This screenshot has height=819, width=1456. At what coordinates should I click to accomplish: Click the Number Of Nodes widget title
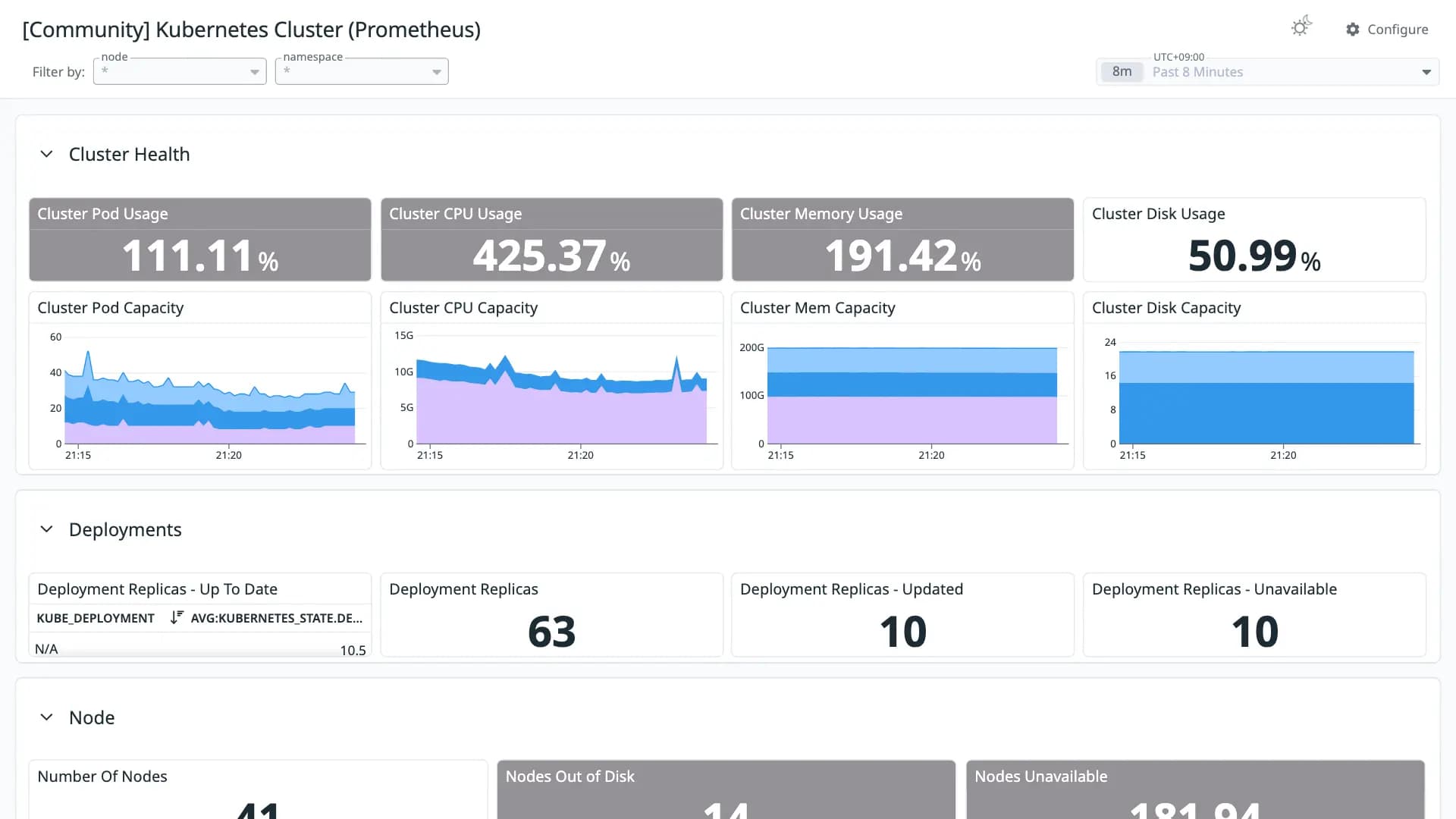[102, 777]
